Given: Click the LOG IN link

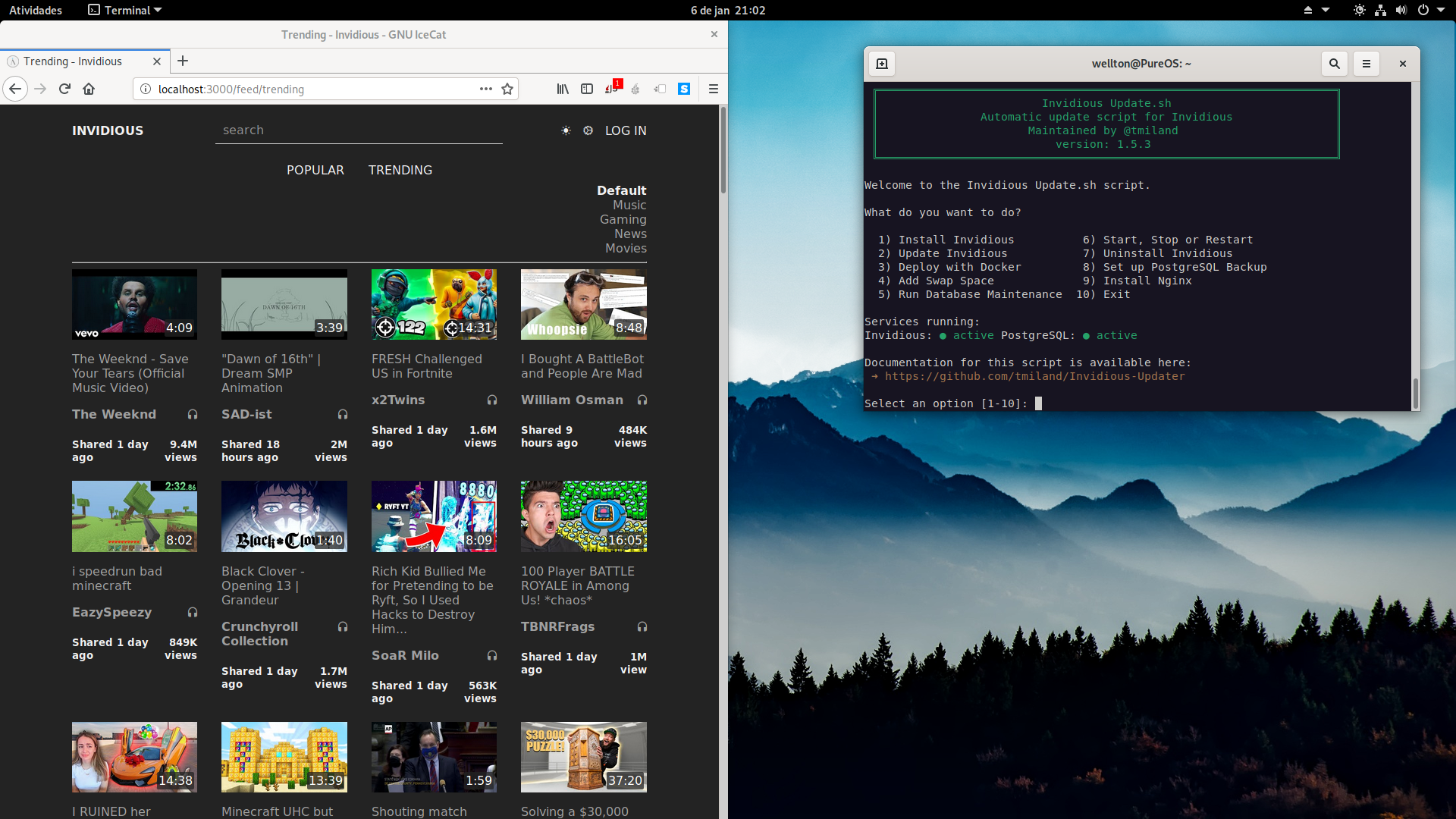Looking at the screenshot, I should (626, 130).
